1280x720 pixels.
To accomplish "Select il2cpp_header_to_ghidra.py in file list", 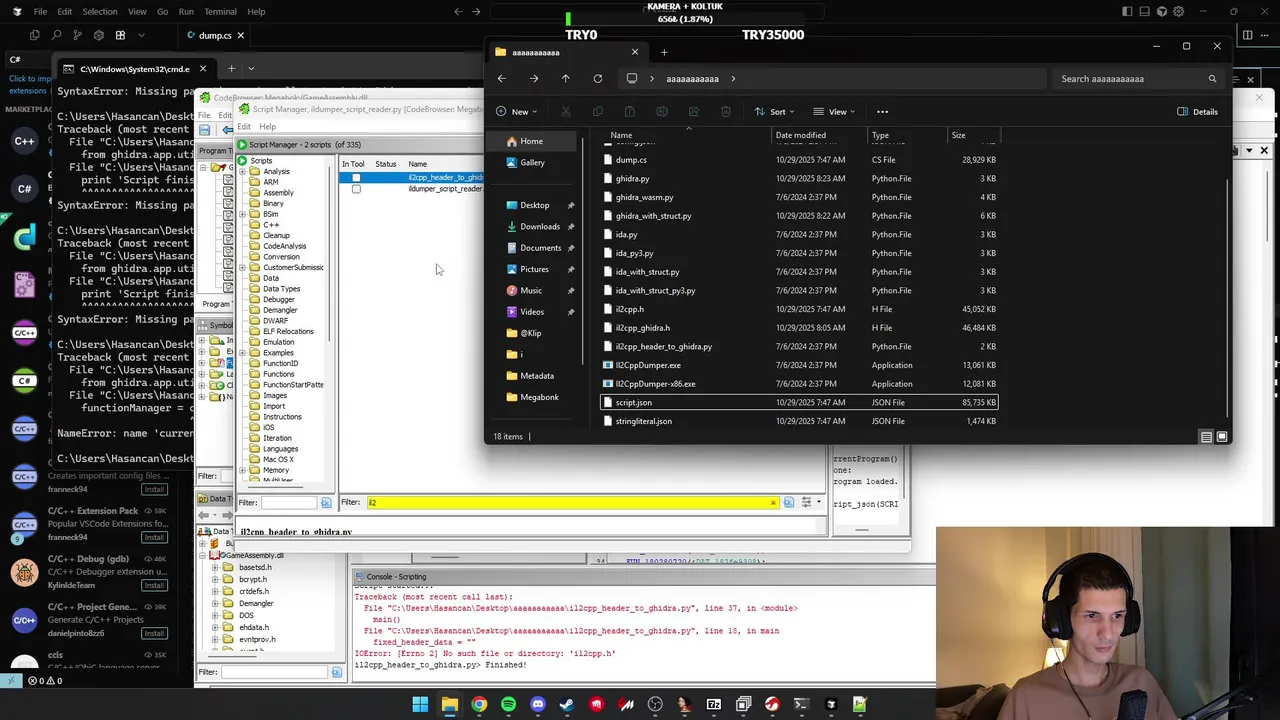I will click(x=798, y=346).
